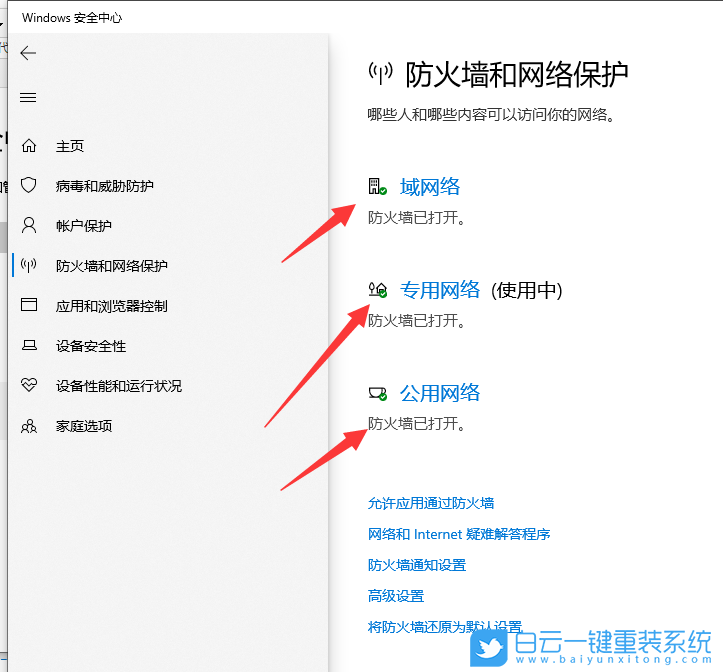Screen dimensions: 723x672
Task: Open 设备性能和运行状况 sidebar entry
Action: click(119, 386)
